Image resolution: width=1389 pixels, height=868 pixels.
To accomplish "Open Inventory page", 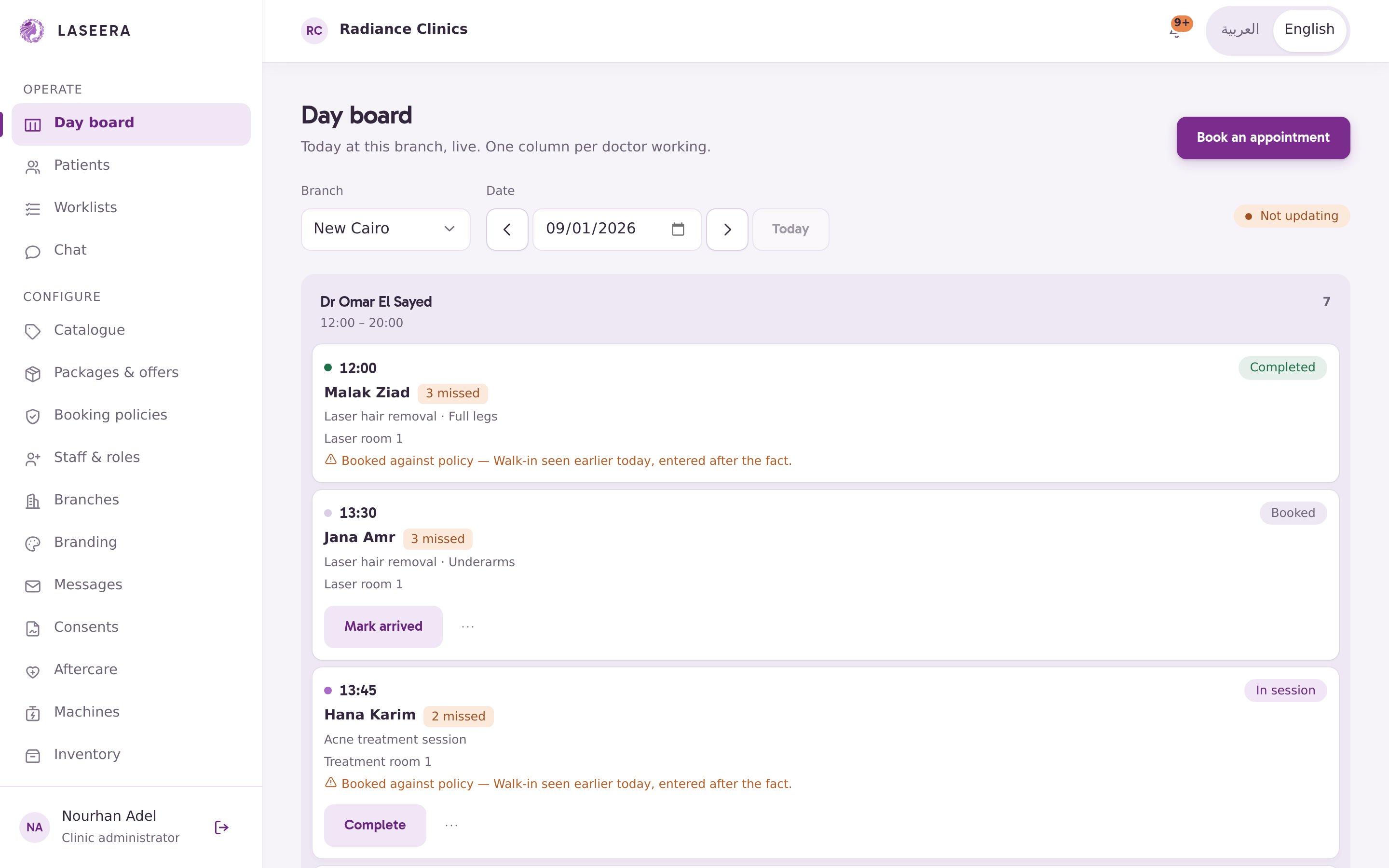I will point(131,756).
